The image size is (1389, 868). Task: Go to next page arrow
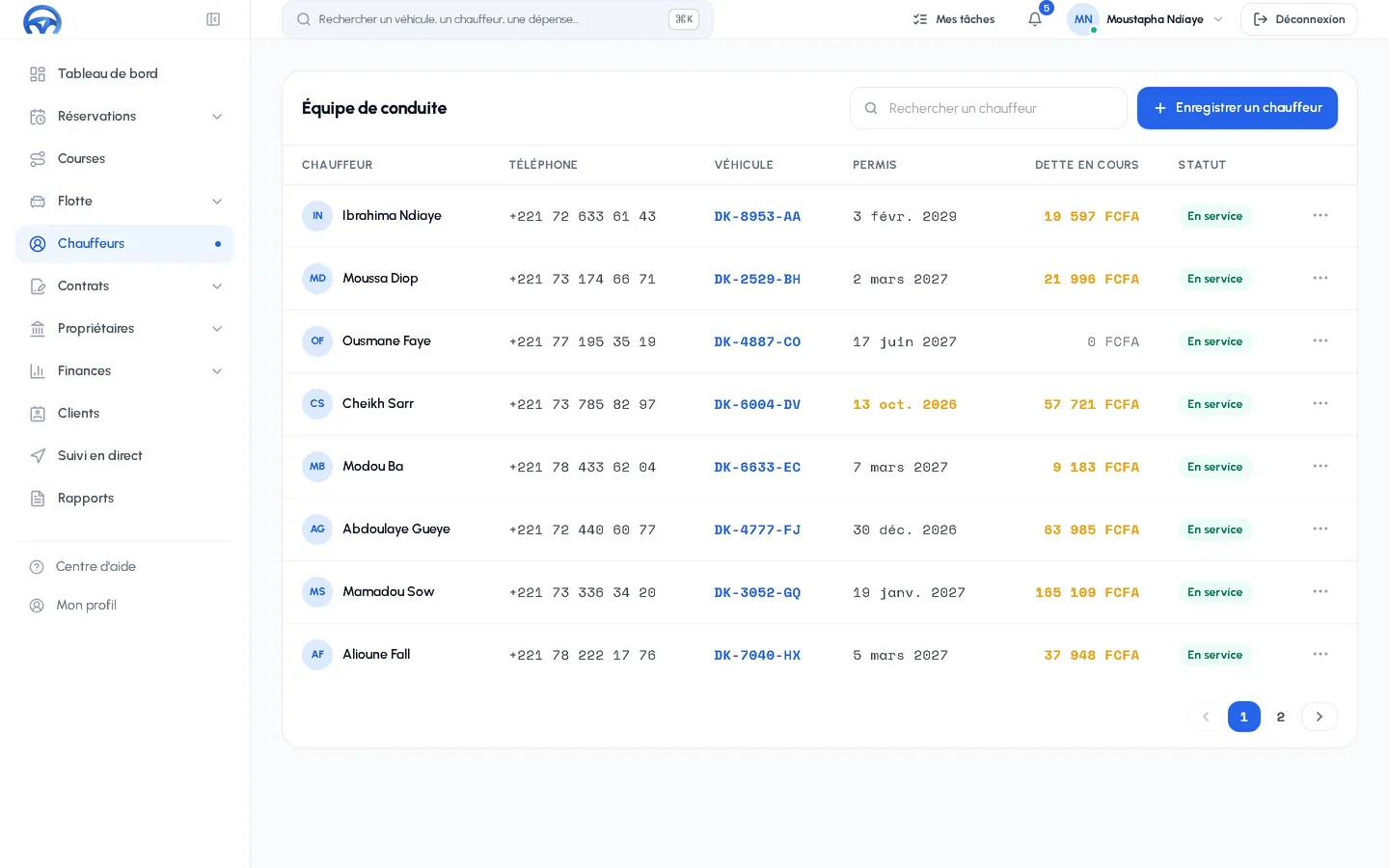[1319, 717]
